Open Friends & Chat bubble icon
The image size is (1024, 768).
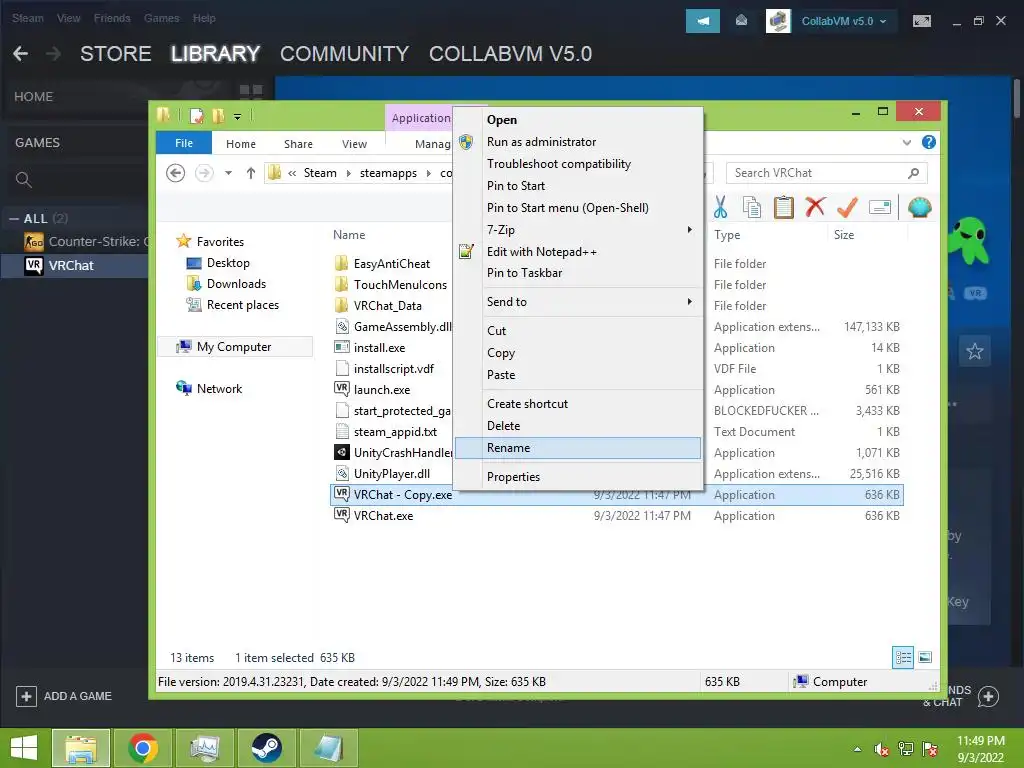click(x=988, y=696)
